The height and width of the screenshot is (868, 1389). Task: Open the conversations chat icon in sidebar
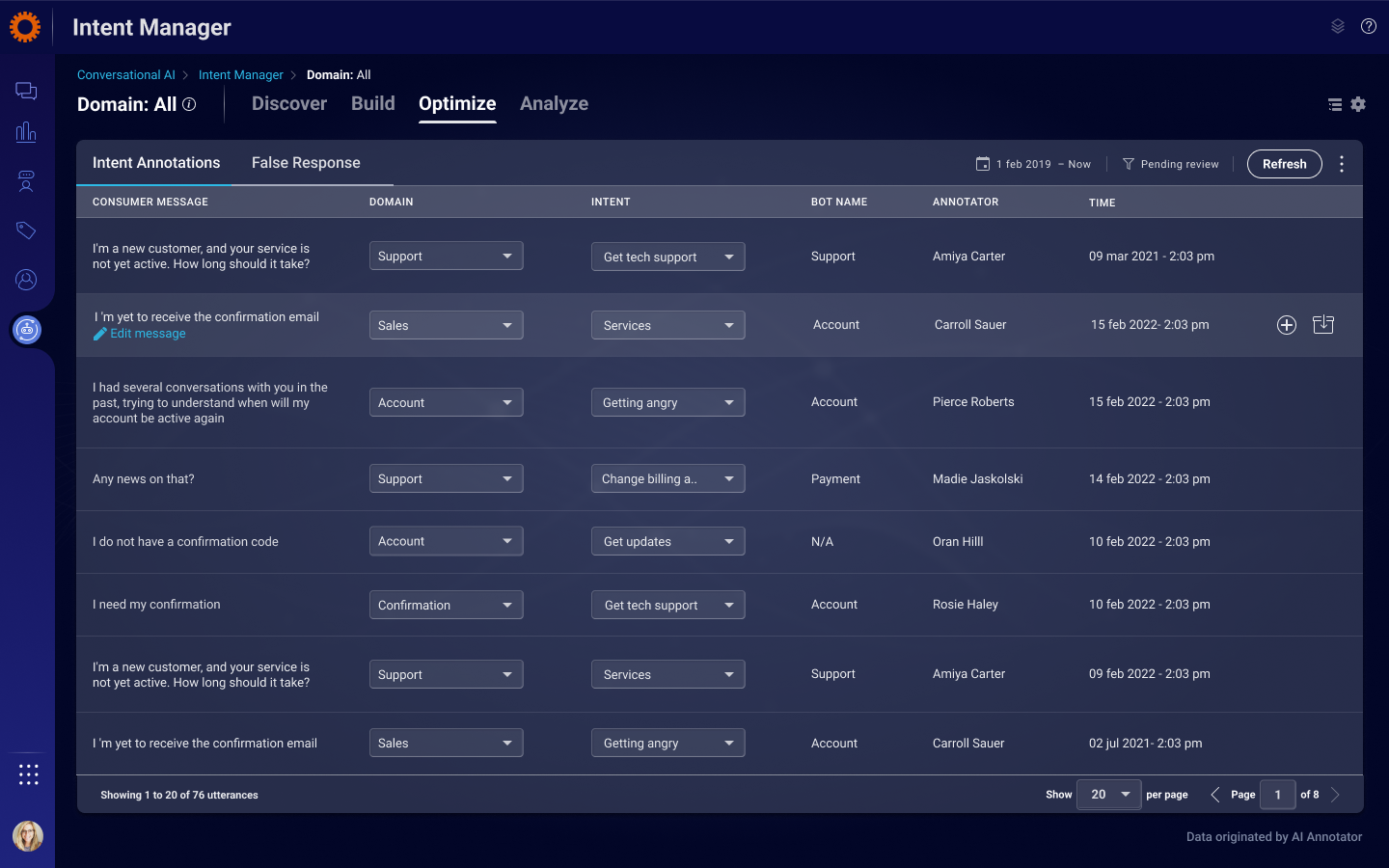click(26, 91)
